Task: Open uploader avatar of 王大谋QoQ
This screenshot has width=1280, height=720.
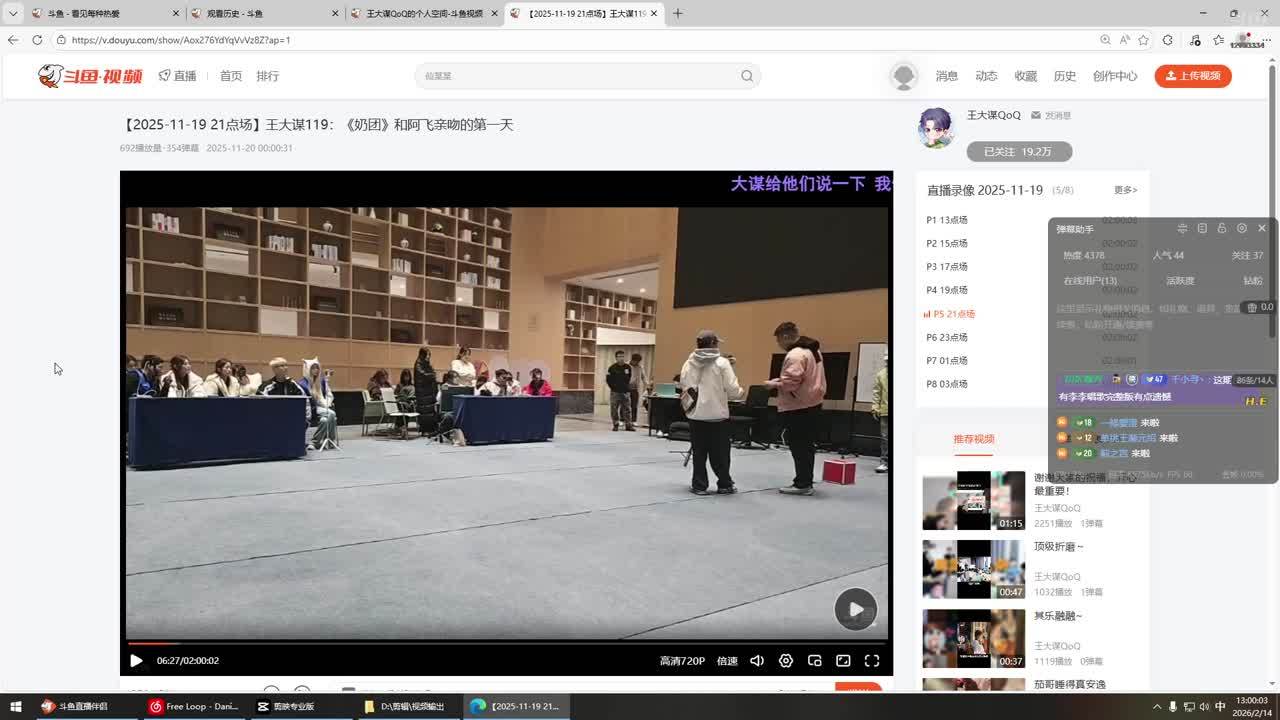Action: [x=937, y=129]
